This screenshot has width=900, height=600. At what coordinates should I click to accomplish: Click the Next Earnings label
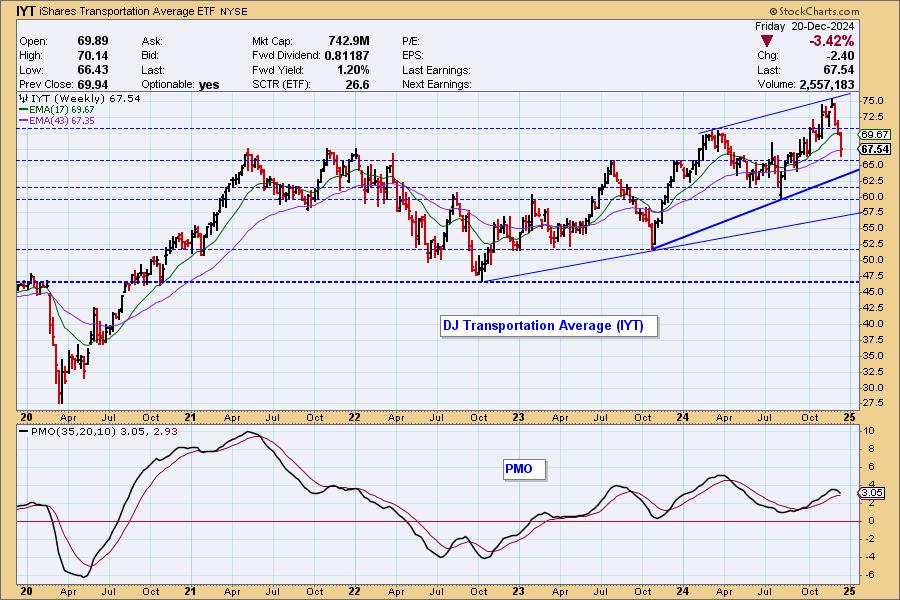437,84
